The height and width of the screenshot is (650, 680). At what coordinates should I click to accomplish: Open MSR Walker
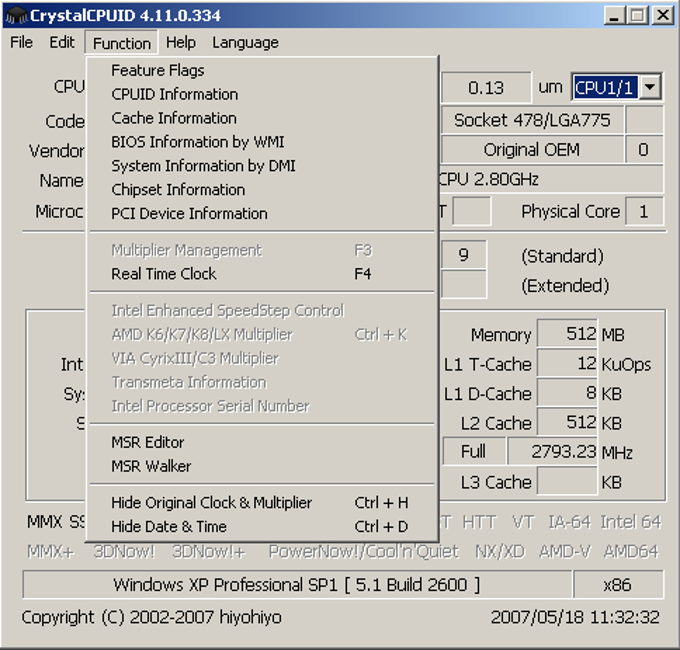point(262,466)
